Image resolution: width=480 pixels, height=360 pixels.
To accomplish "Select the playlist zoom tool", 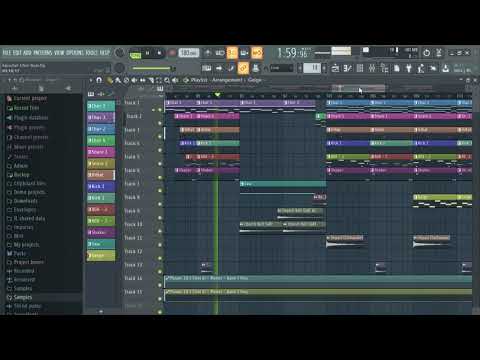I will coord(167,80).
